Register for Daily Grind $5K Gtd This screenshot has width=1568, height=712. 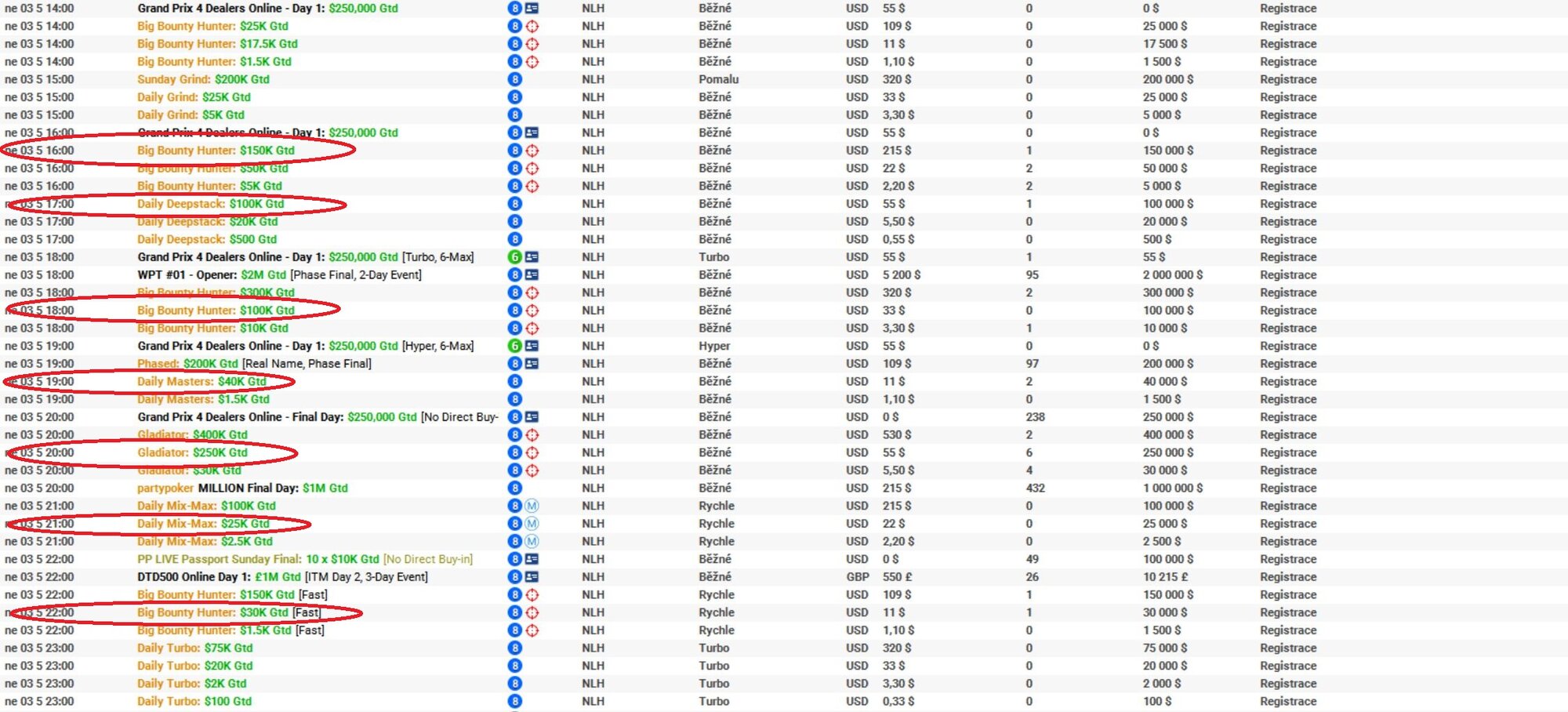(x=1288, y=114)
